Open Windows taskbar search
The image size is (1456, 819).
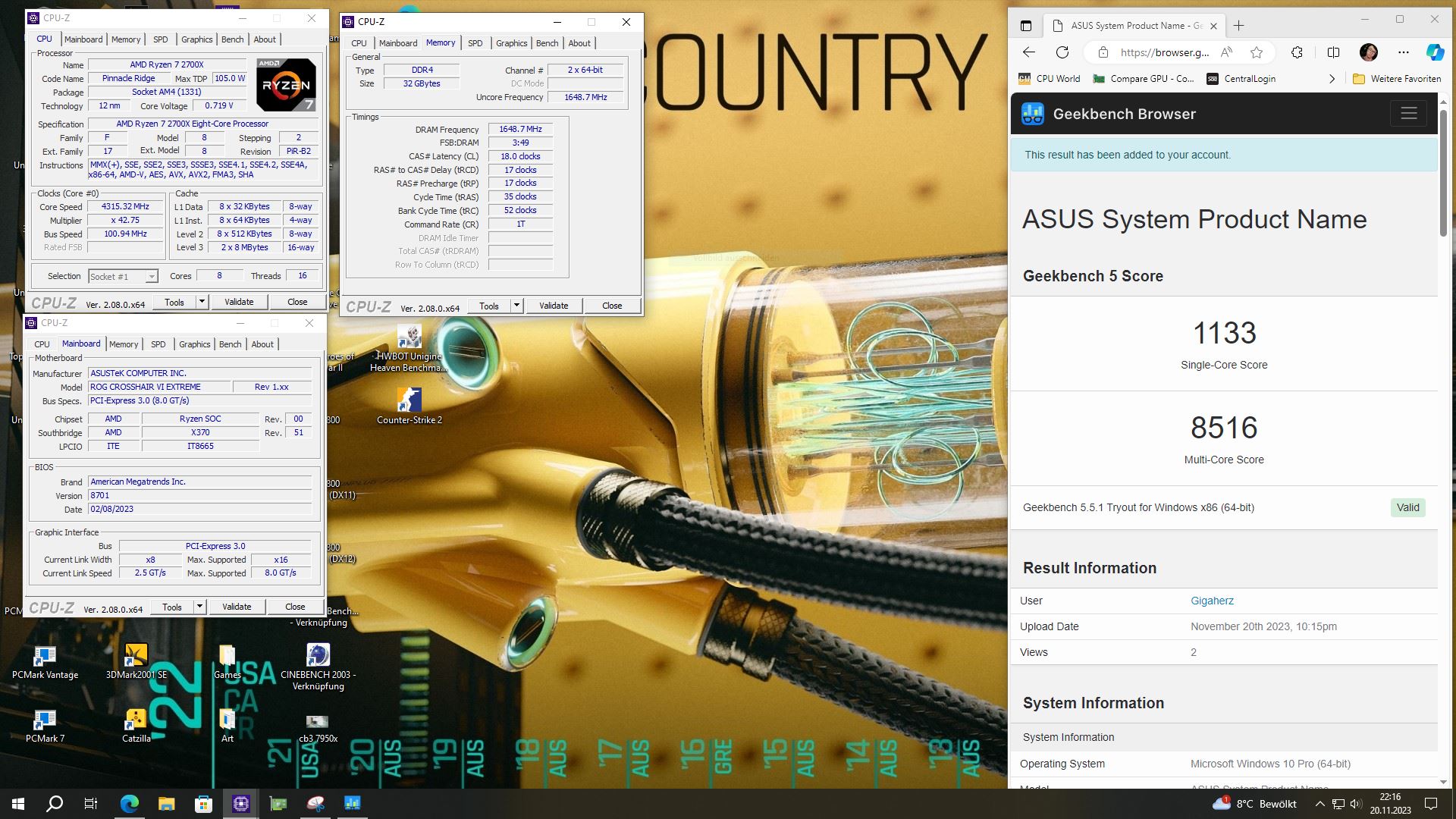55,804
